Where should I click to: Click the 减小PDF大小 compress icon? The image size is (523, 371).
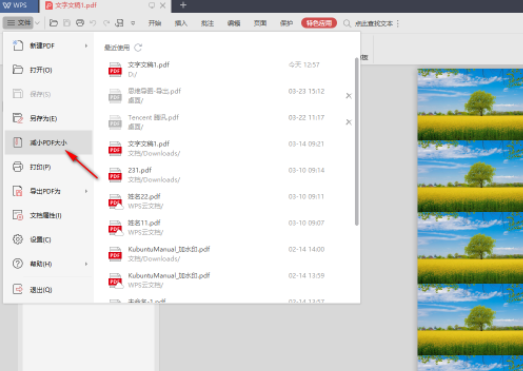[x=18, y=142]
